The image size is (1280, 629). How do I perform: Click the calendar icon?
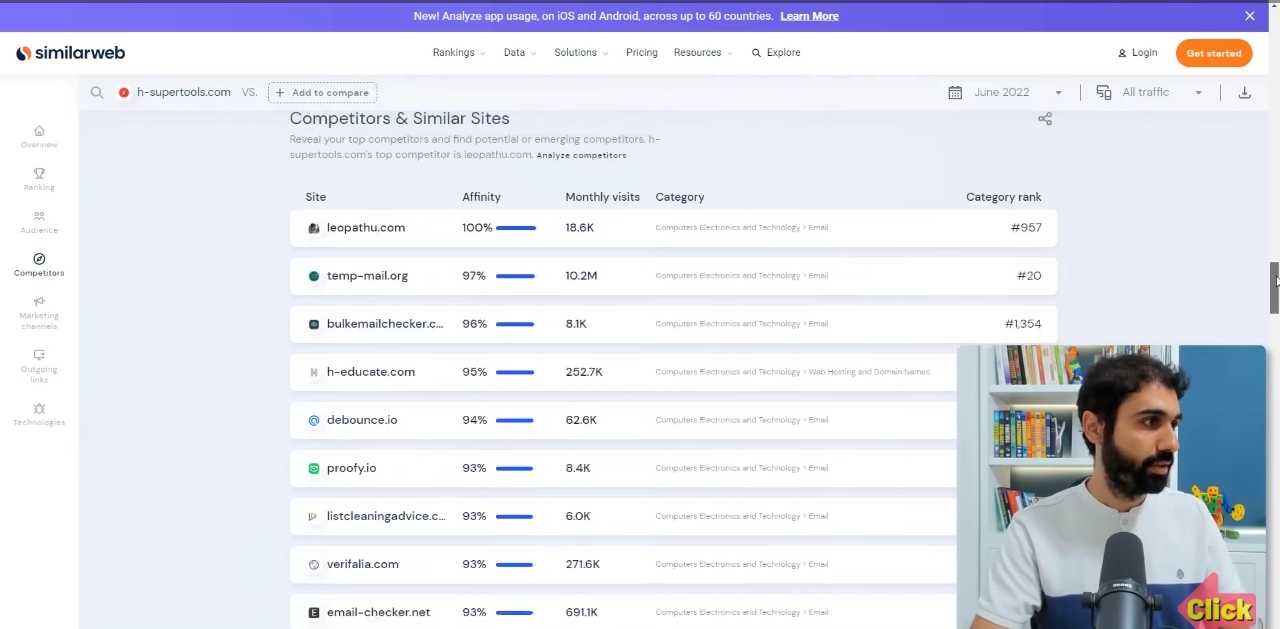[955, 92]
